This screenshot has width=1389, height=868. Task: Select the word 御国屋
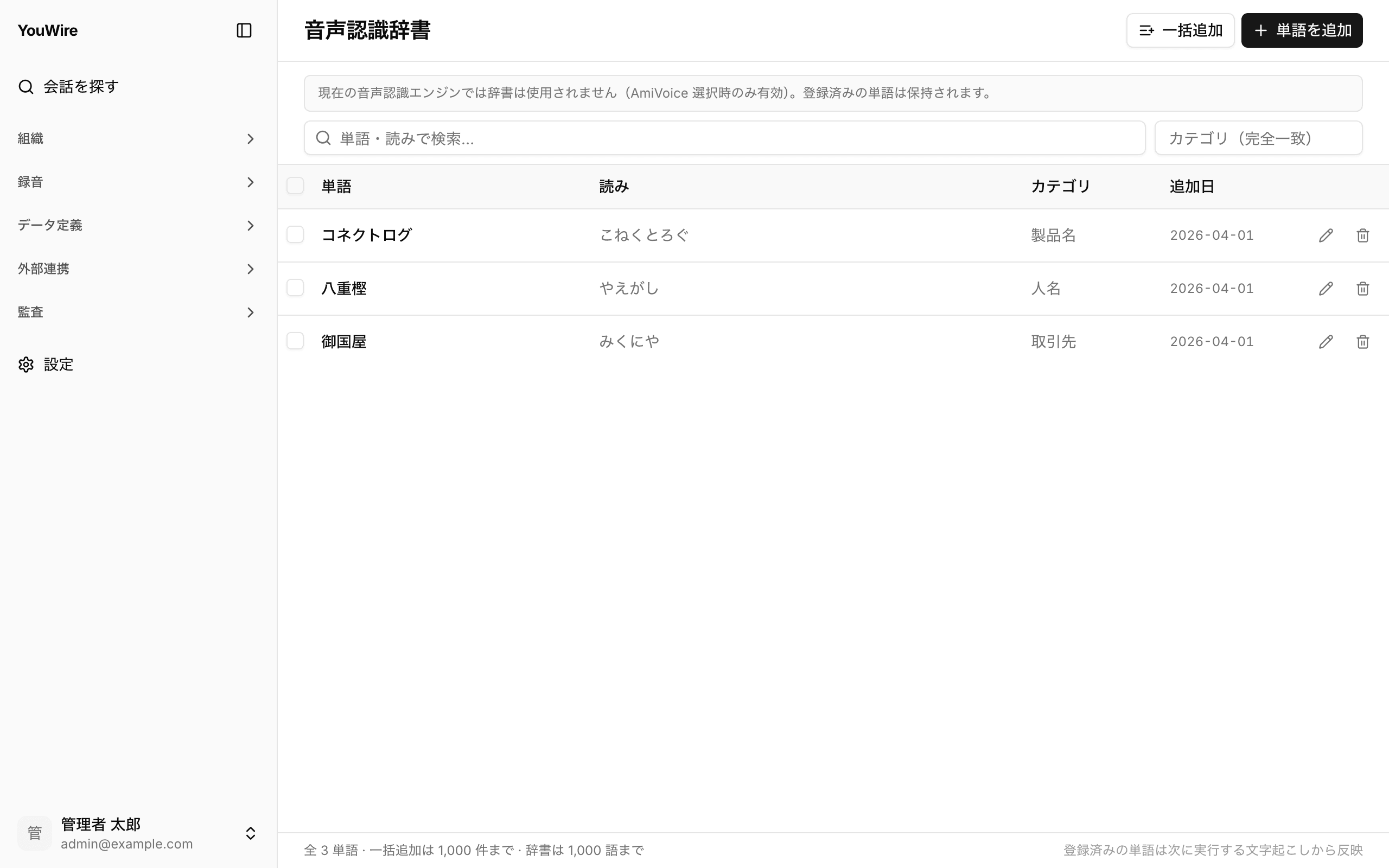pyautogui.click(x=344, y=342)
